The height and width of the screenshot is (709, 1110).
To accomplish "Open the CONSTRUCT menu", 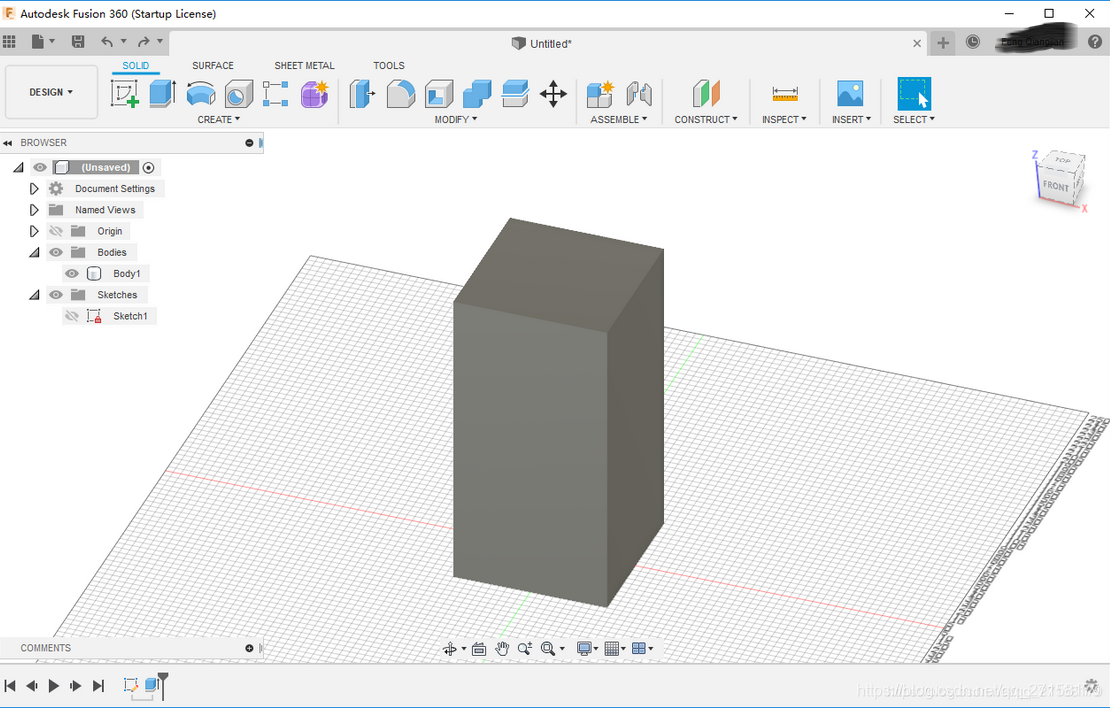I will tap(705, 120).
